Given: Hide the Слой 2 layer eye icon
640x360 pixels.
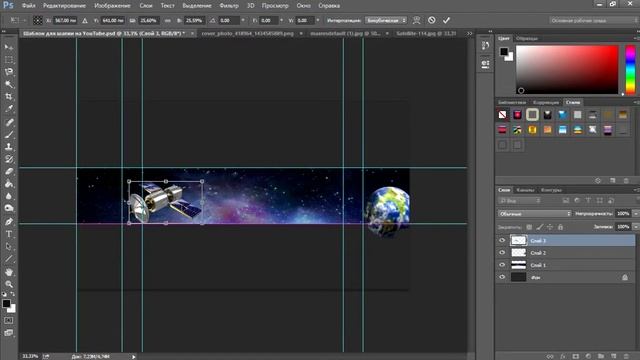Looking at the screenshot, I should pyautogui.click(x=502, y=253).
